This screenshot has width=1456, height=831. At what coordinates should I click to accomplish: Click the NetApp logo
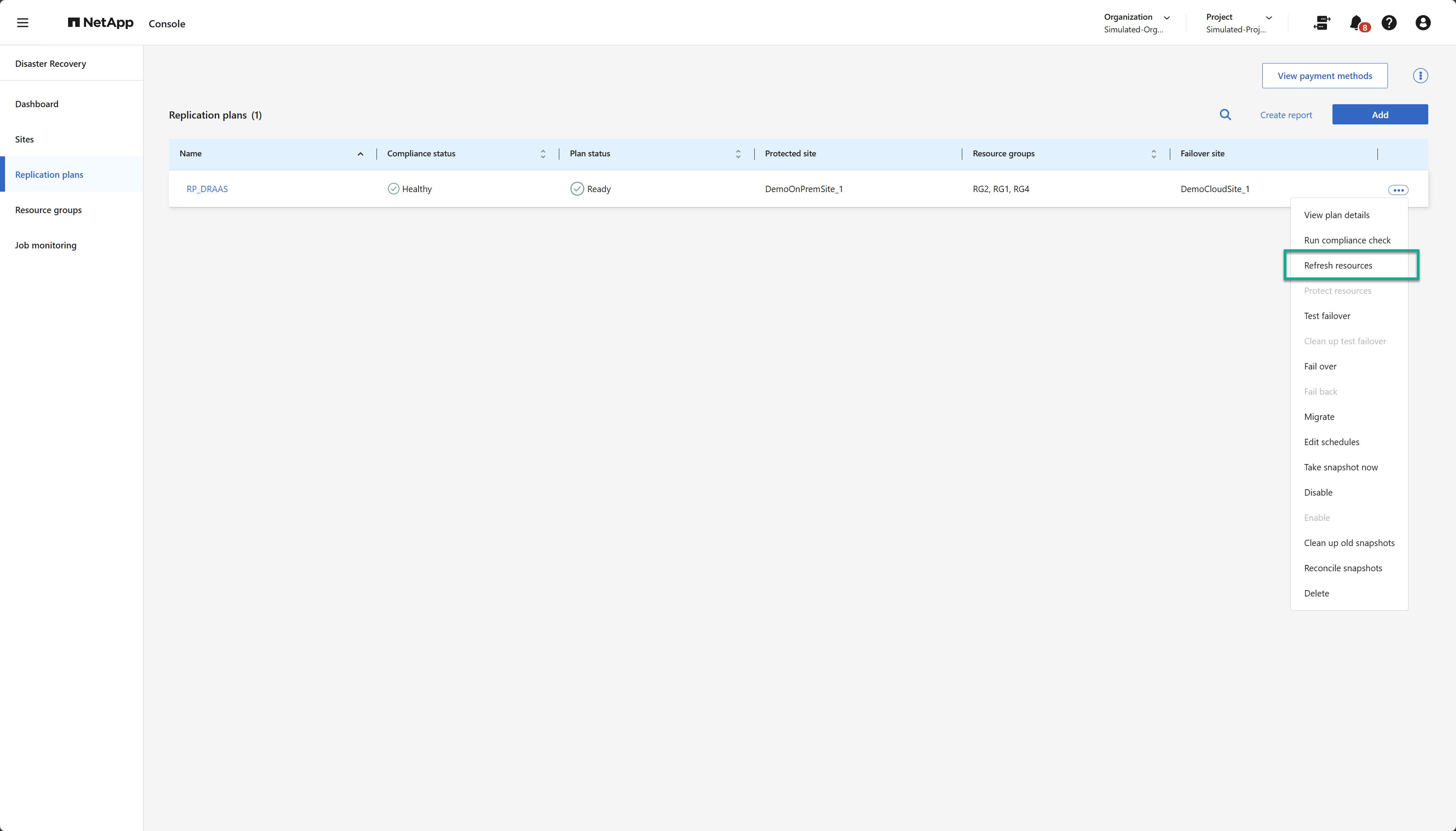[x=100, y=23]
